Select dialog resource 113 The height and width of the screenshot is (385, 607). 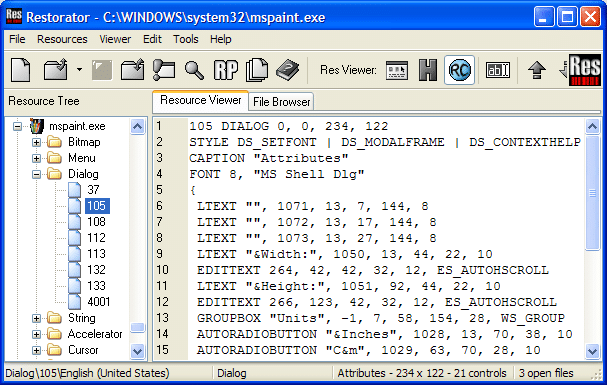coord(96,253)
